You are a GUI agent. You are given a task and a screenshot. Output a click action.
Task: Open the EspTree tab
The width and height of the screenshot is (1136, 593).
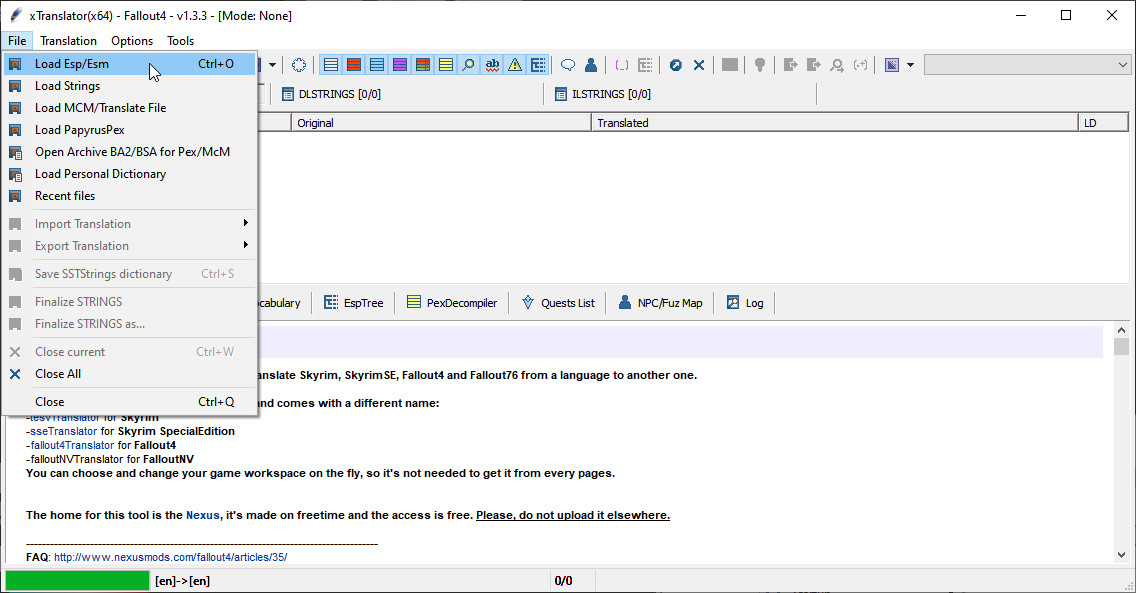pyautogui.click(x=354, y=303)
